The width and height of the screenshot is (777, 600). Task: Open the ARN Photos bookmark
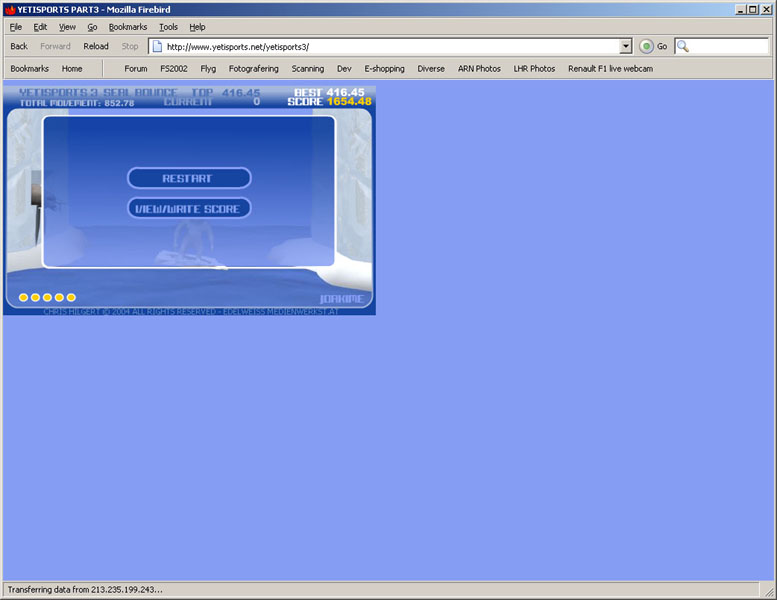tap(479, 68)
